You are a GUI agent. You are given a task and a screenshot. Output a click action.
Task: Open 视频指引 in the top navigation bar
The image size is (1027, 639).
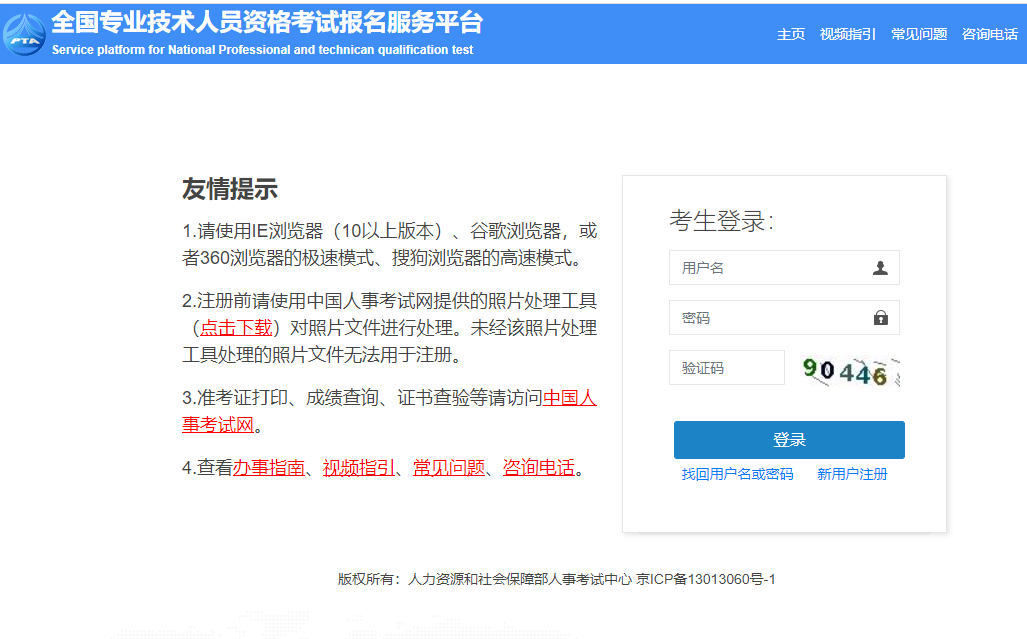point(847,34)
